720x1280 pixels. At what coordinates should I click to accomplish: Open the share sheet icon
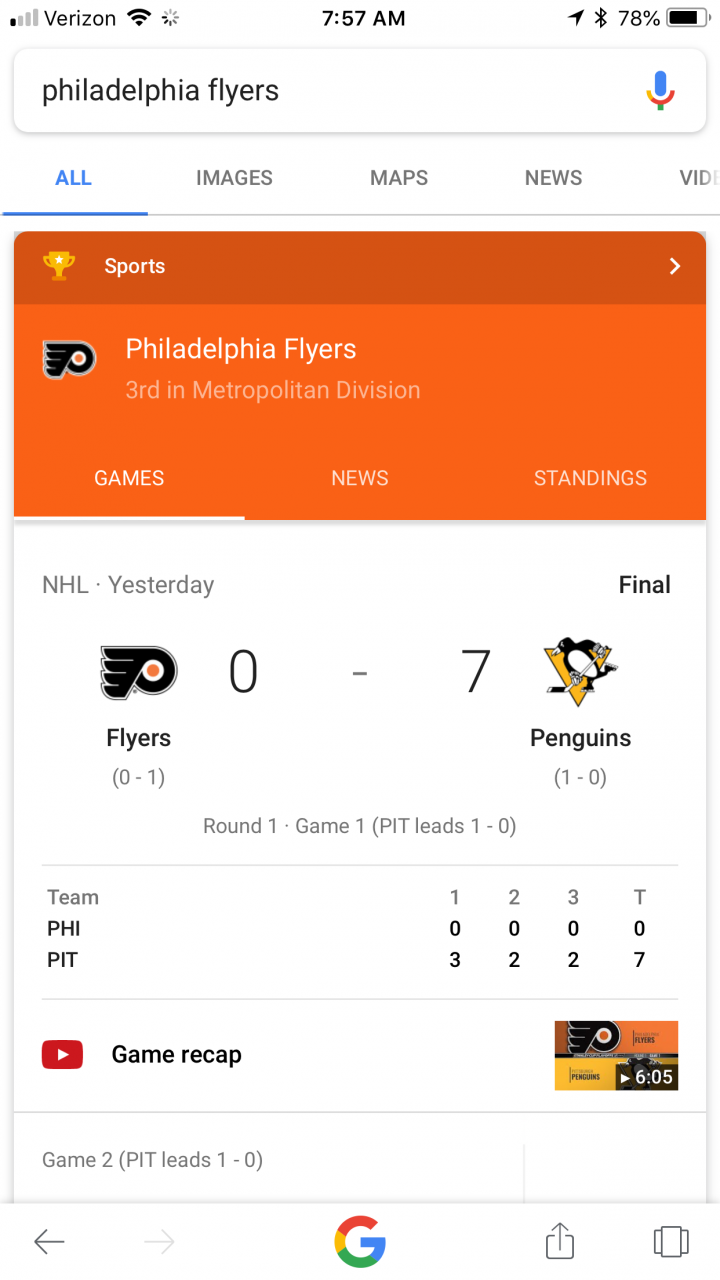560,1241
